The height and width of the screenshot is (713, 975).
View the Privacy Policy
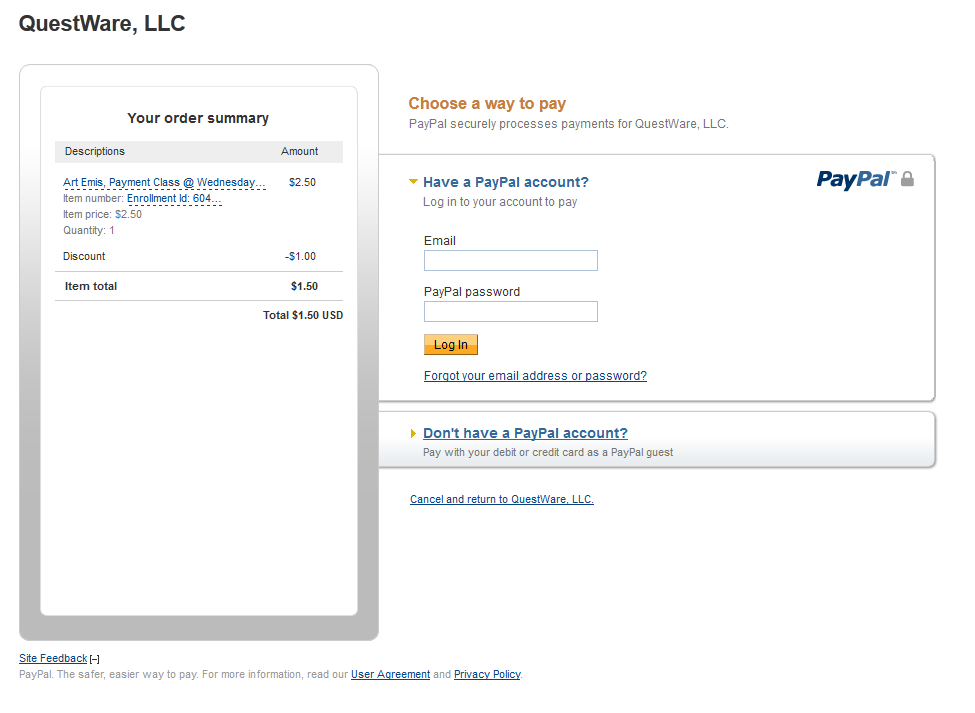tap(487, 674)
